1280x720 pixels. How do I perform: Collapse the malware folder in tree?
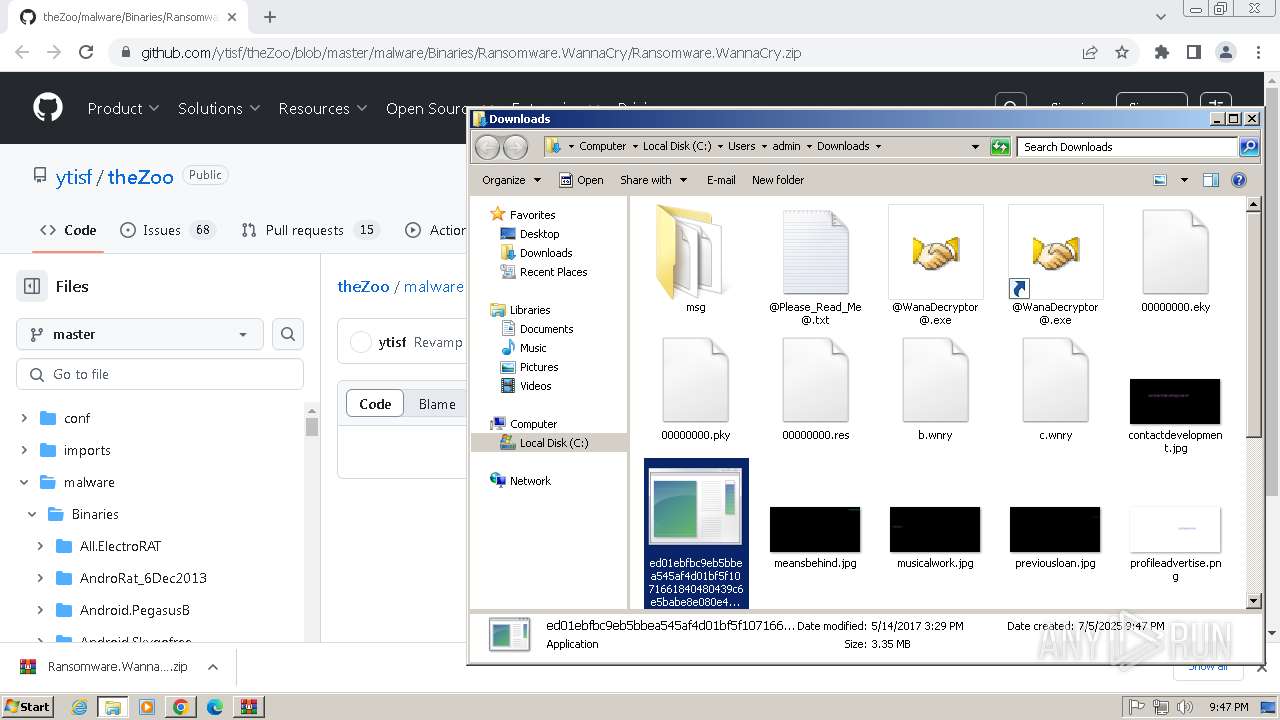24,482
